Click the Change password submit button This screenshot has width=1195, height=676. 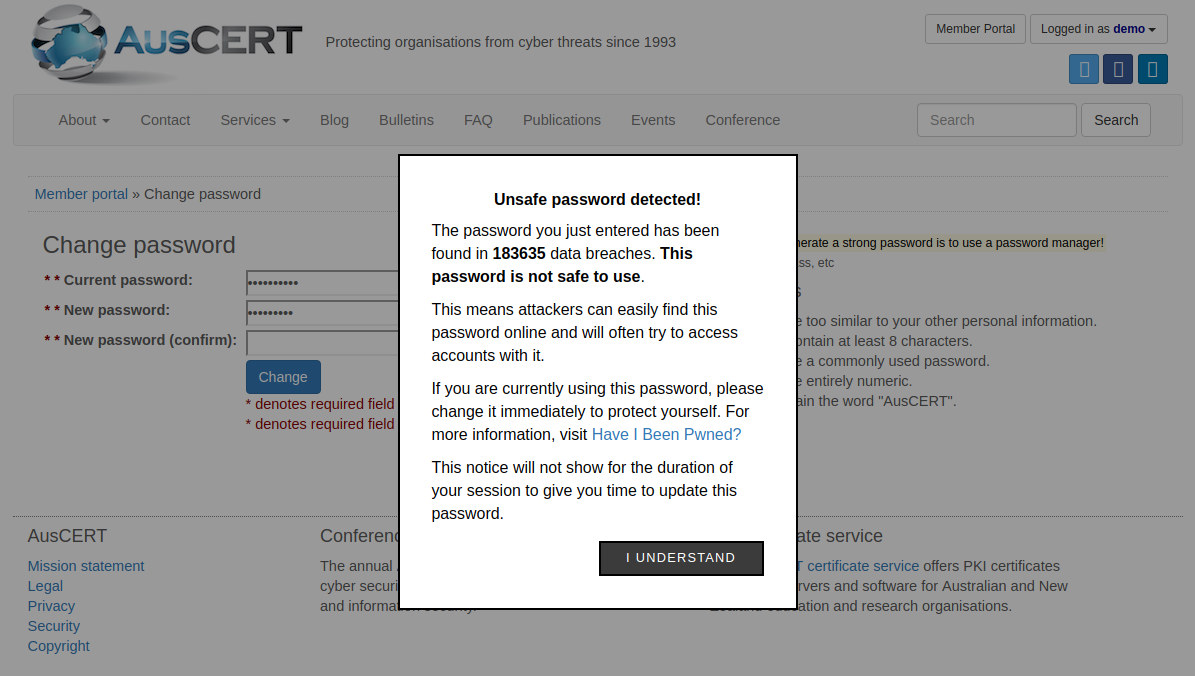point(283,377)
